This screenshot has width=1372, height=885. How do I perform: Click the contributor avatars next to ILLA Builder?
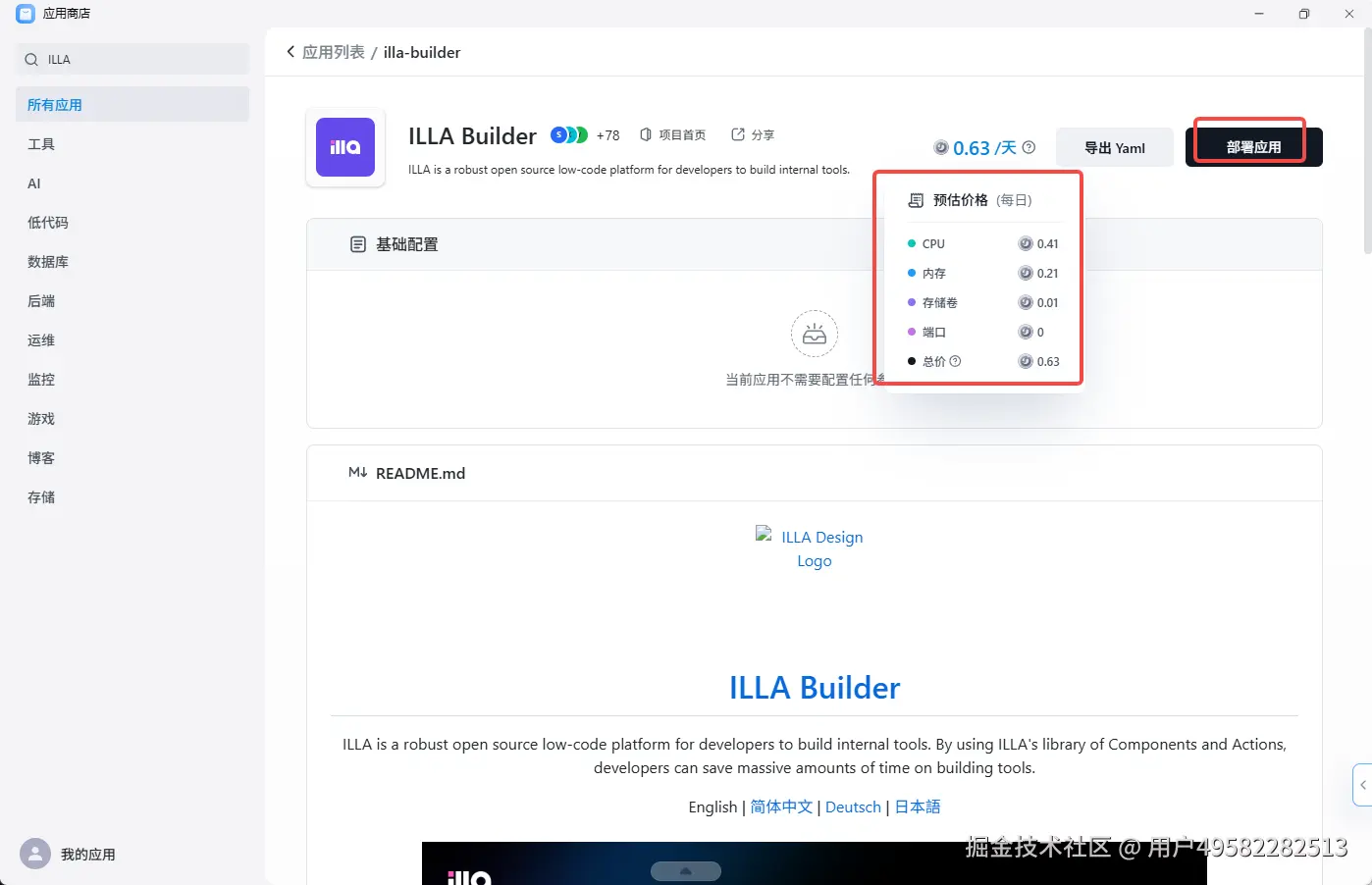point(569,134)
